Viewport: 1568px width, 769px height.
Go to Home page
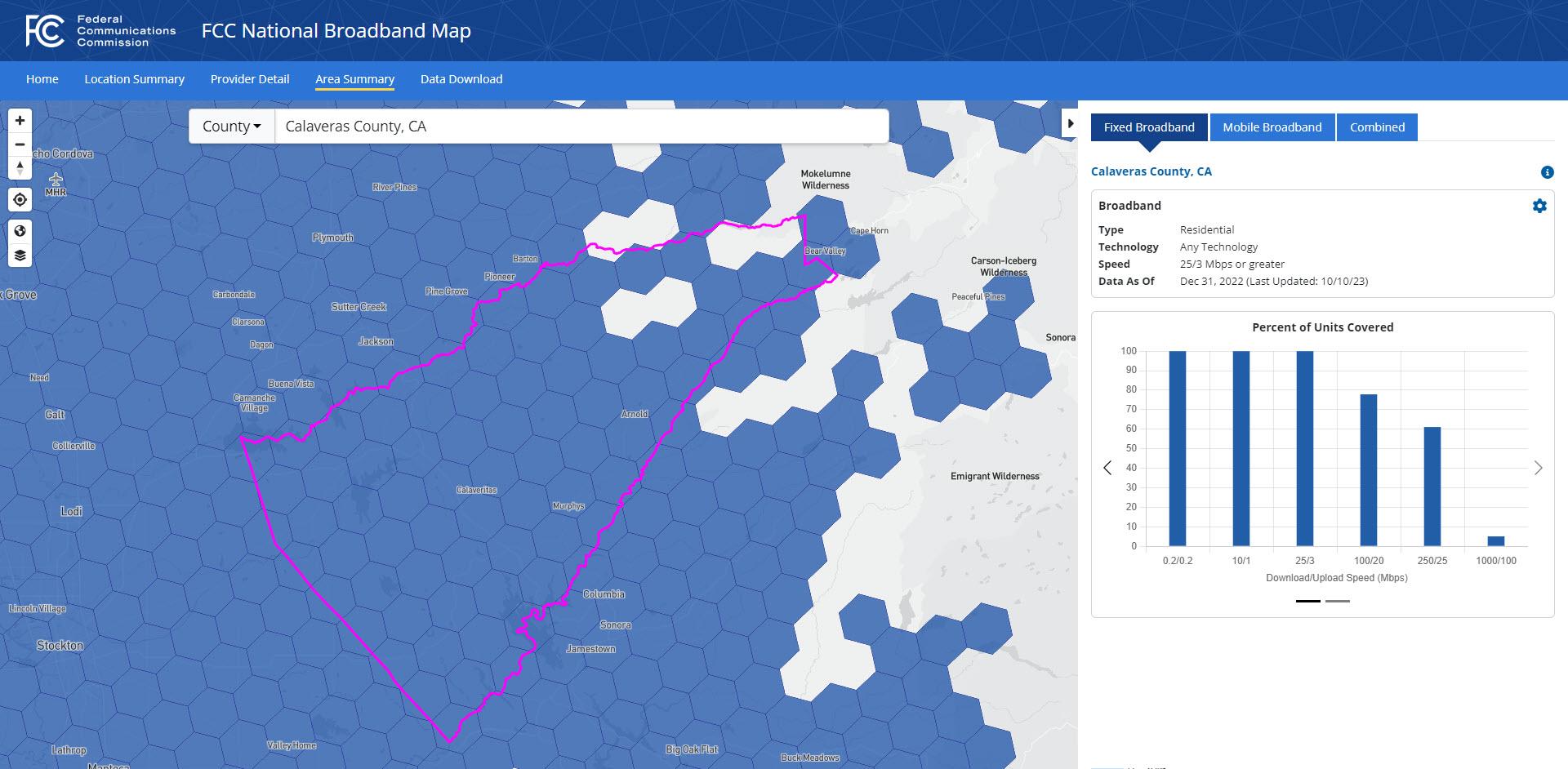pyautogui.click(x=42, y=79)
